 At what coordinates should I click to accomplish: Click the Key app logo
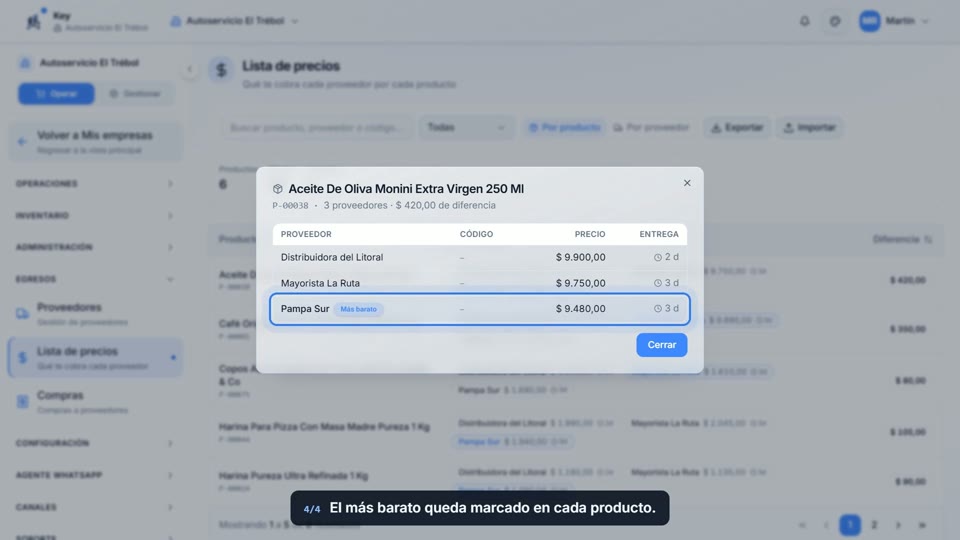(x=34, y=21)
